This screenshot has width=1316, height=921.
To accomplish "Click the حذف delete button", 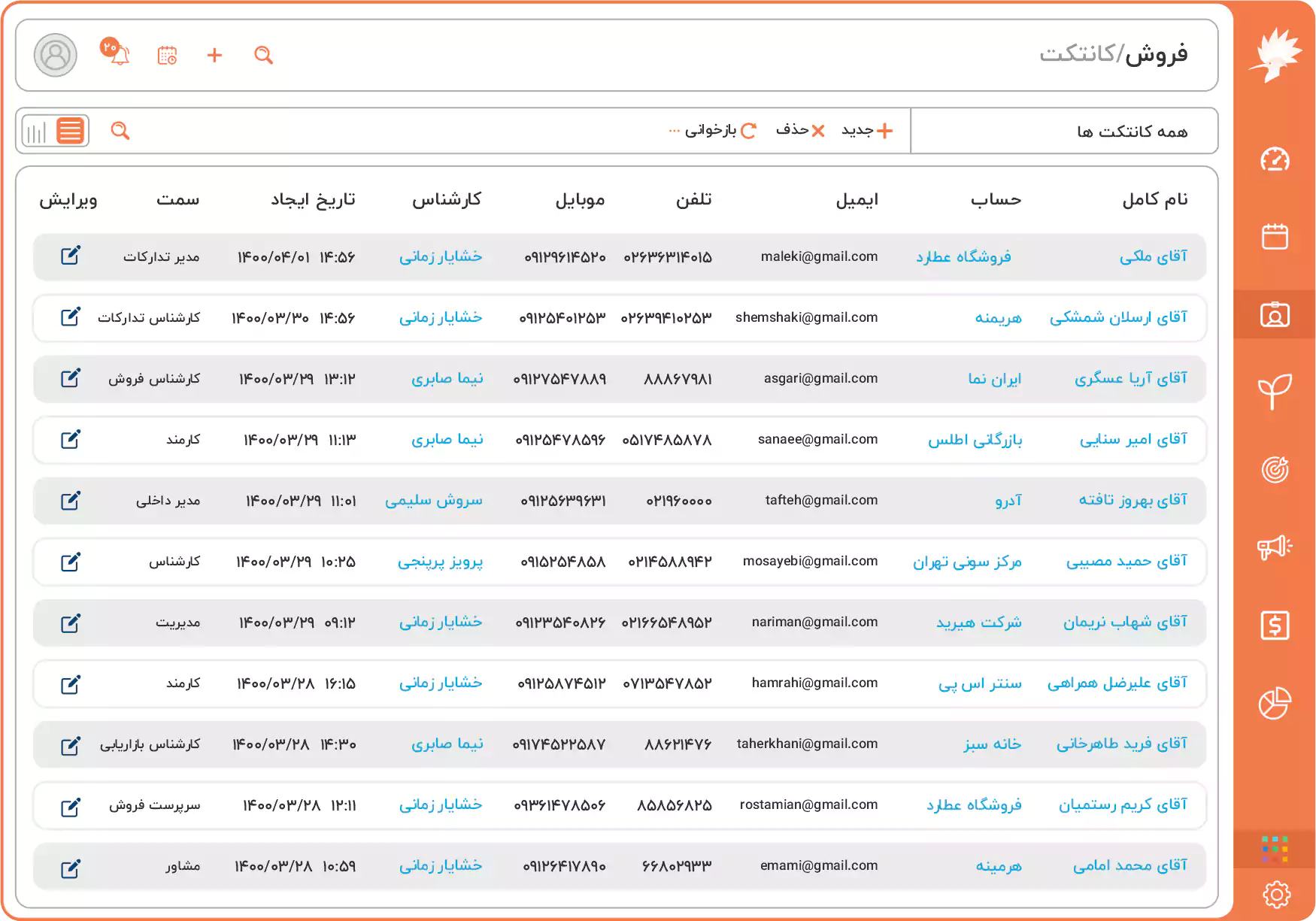I will point(800,131).
